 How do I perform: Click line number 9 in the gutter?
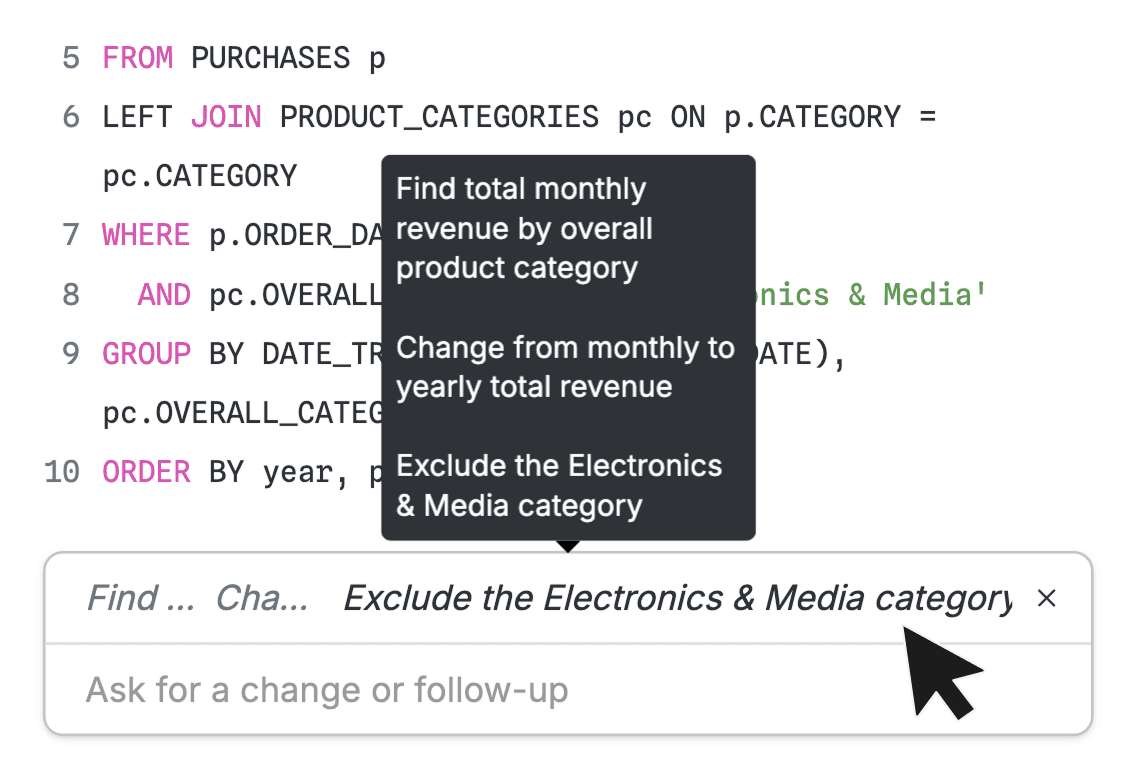tap(71, 354)
